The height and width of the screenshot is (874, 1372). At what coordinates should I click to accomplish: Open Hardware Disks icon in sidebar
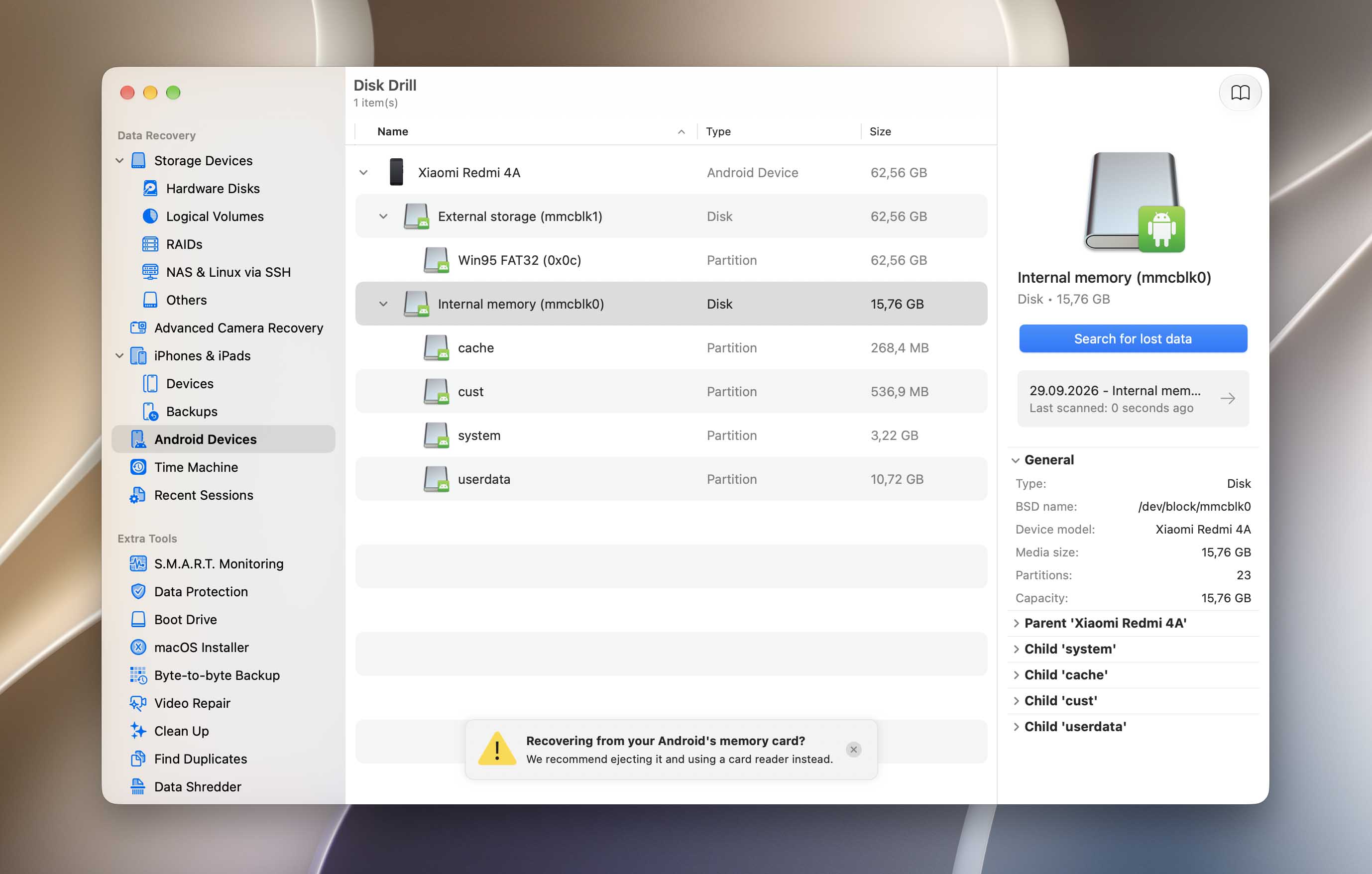(x=150, y=189)
